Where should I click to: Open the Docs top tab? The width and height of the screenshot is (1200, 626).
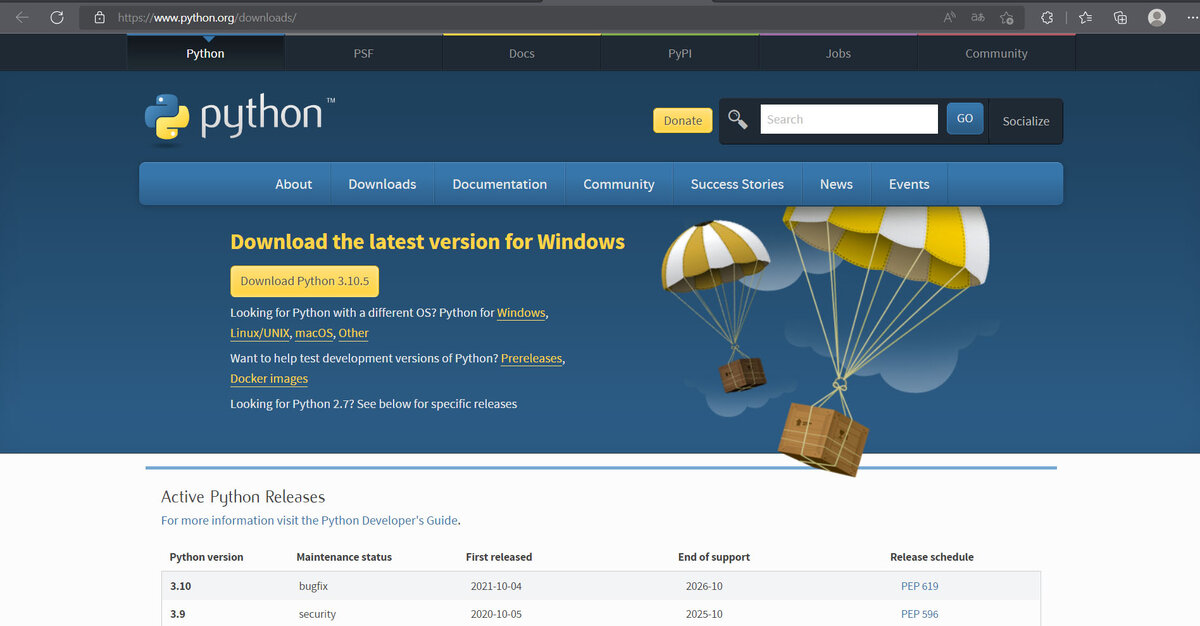[x=522, y=53]
